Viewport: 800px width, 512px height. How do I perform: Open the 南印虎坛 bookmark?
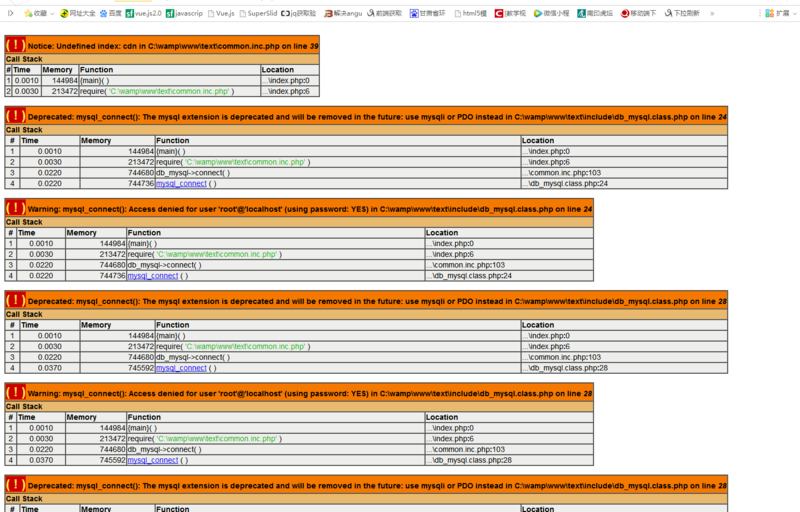(595, 13)
